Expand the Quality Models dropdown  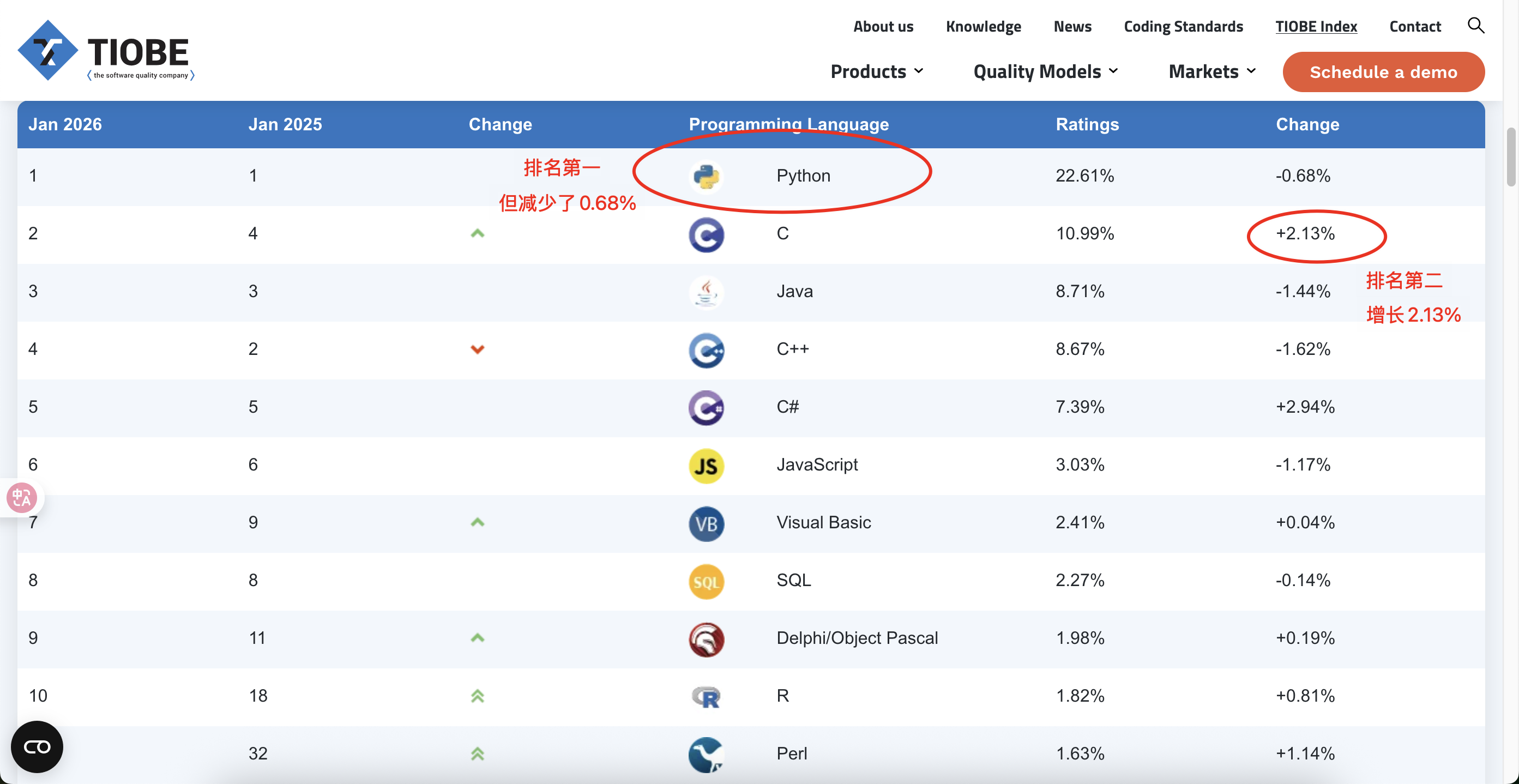click(1045, 71)
